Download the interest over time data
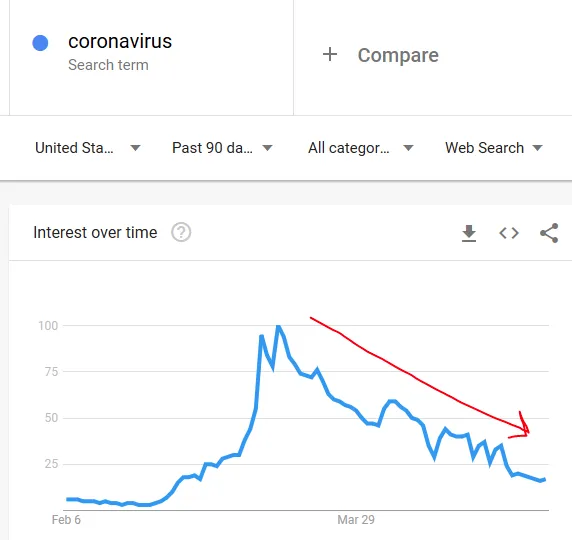This screenshot has height=540, width=572. coord(469,233)
